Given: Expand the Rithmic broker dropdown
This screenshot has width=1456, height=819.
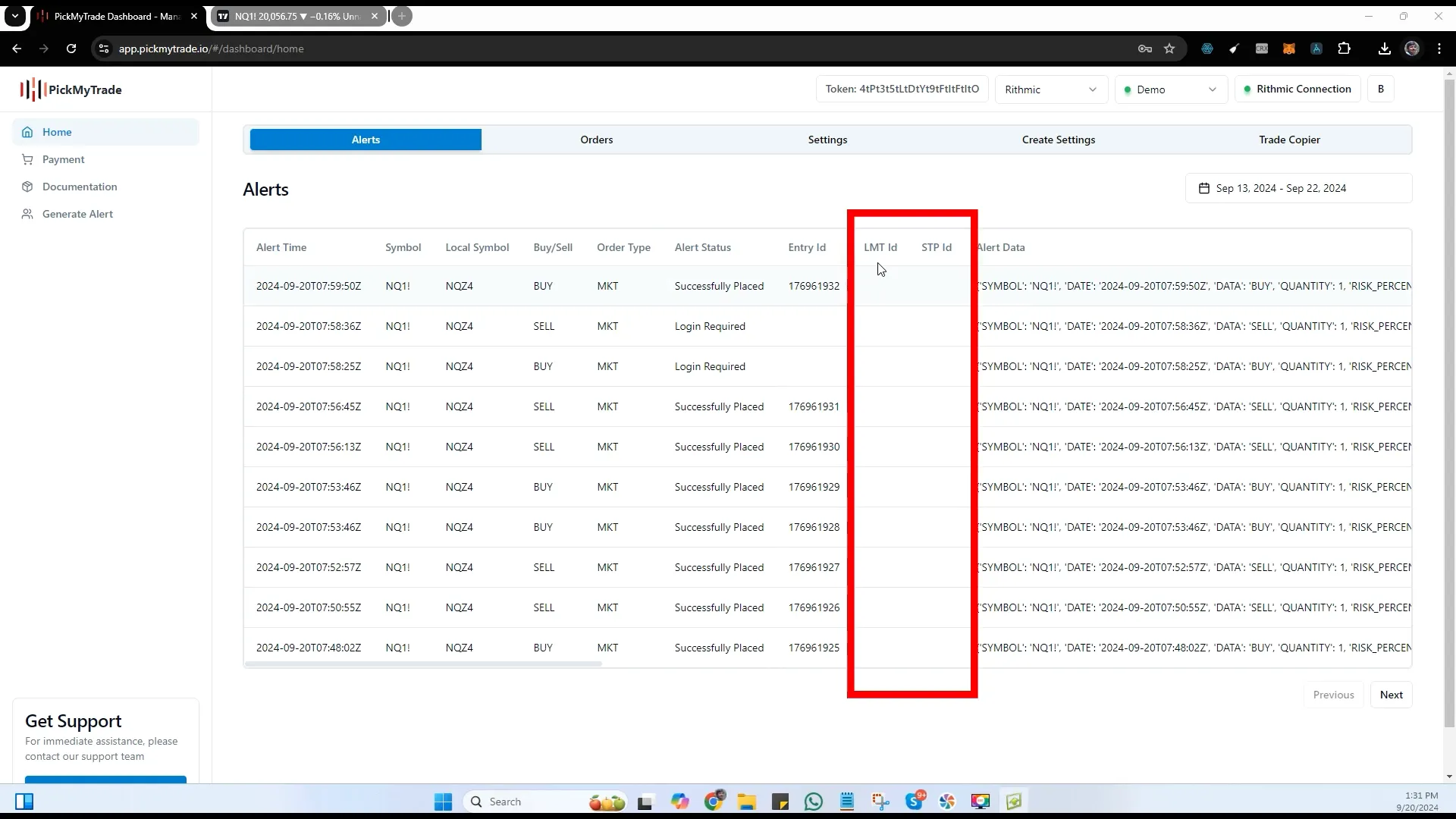Looking at the screenshot, I should [x=1050, y=89].
